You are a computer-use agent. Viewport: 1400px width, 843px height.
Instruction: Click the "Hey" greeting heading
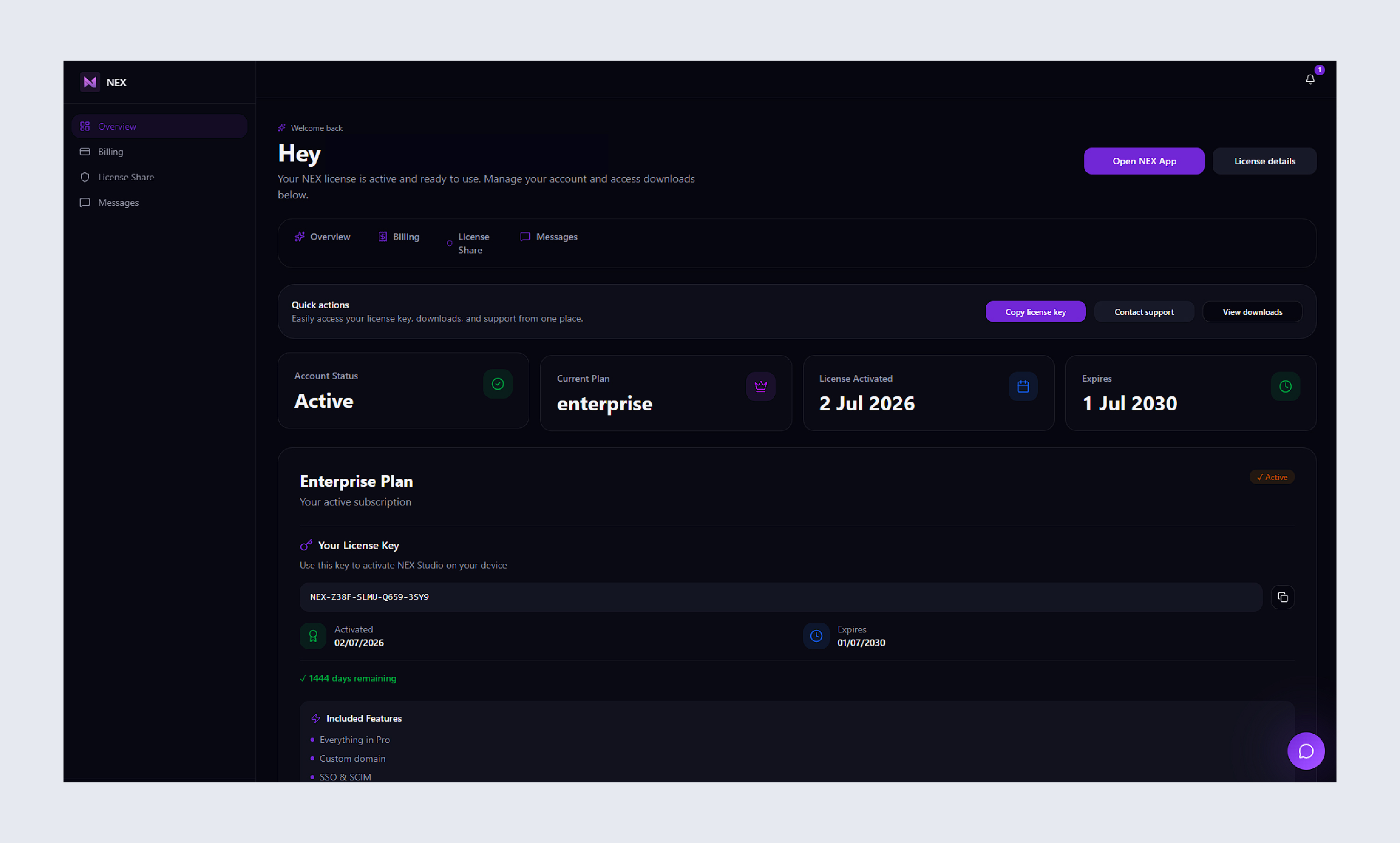tap(299, 154)
